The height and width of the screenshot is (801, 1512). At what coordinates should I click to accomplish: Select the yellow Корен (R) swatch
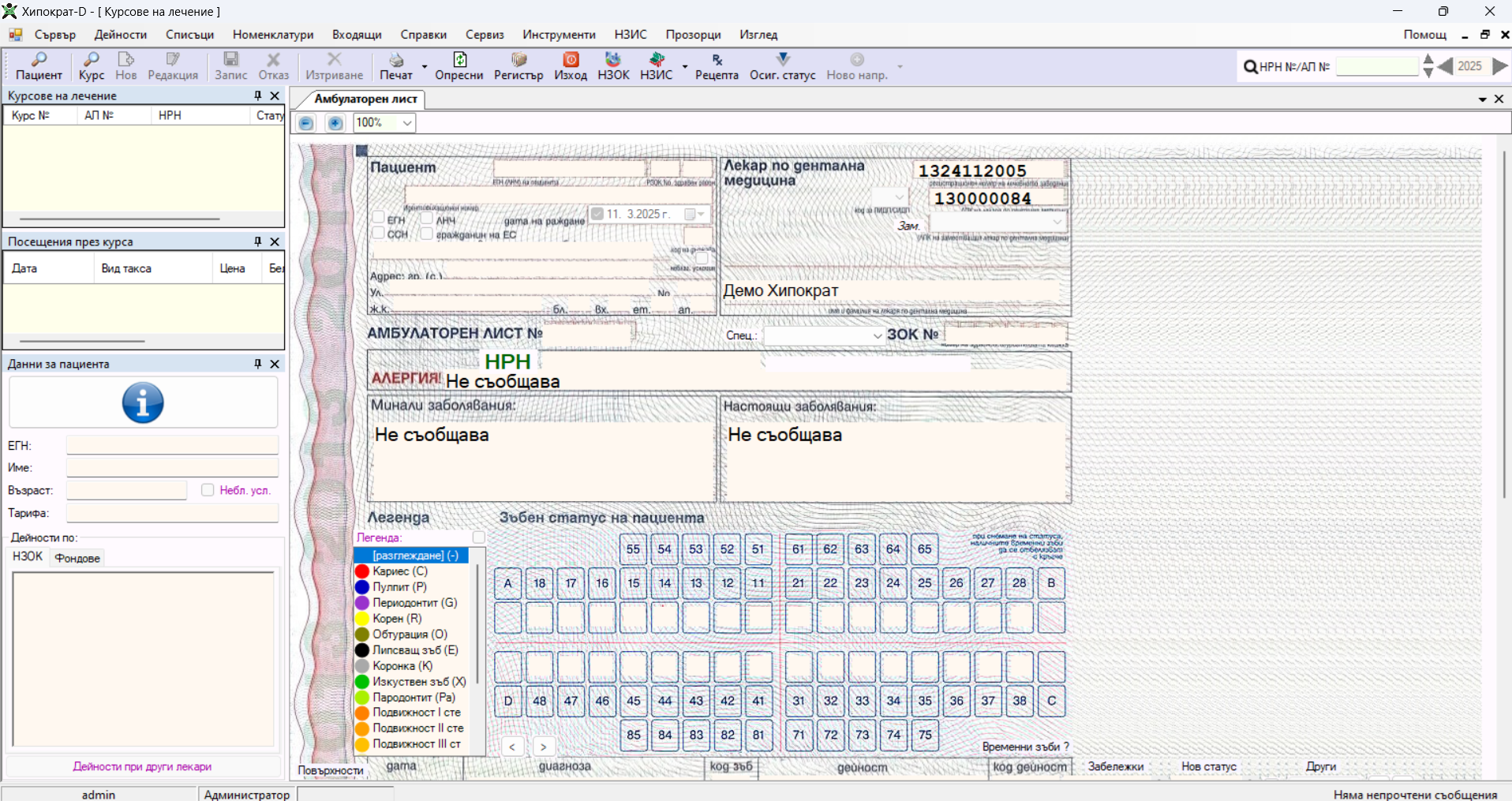(362, 619)
